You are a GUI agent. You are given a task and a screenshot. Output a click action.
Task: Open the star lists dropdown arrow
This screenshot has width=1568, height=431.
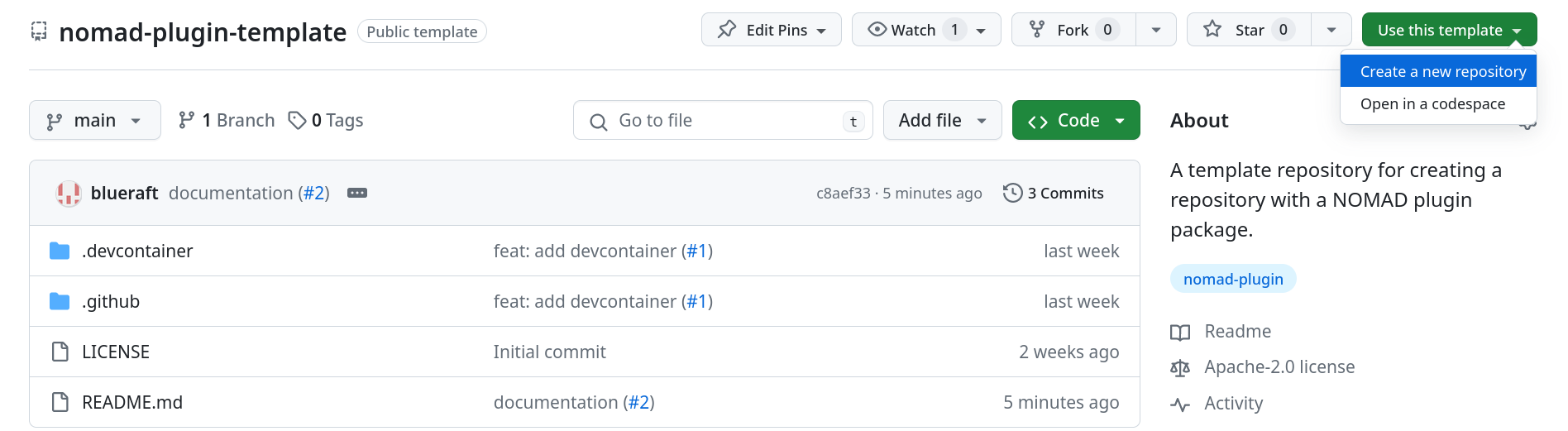[x=1331, y=31]
